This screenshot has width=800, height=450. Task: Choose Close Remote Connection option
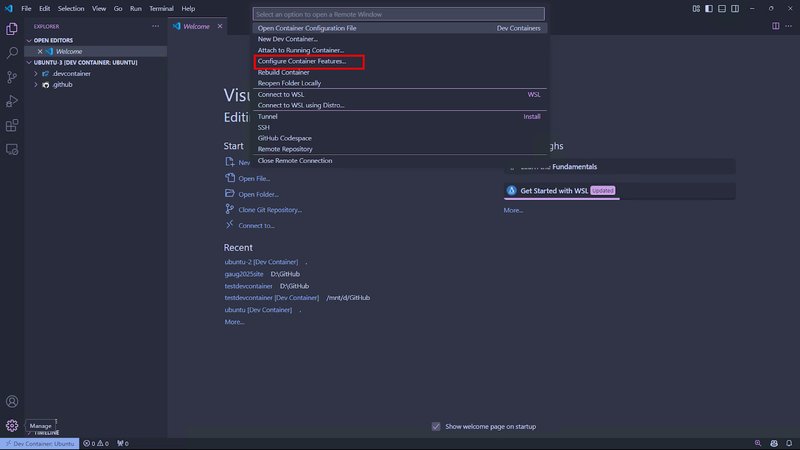pos(399,161)
